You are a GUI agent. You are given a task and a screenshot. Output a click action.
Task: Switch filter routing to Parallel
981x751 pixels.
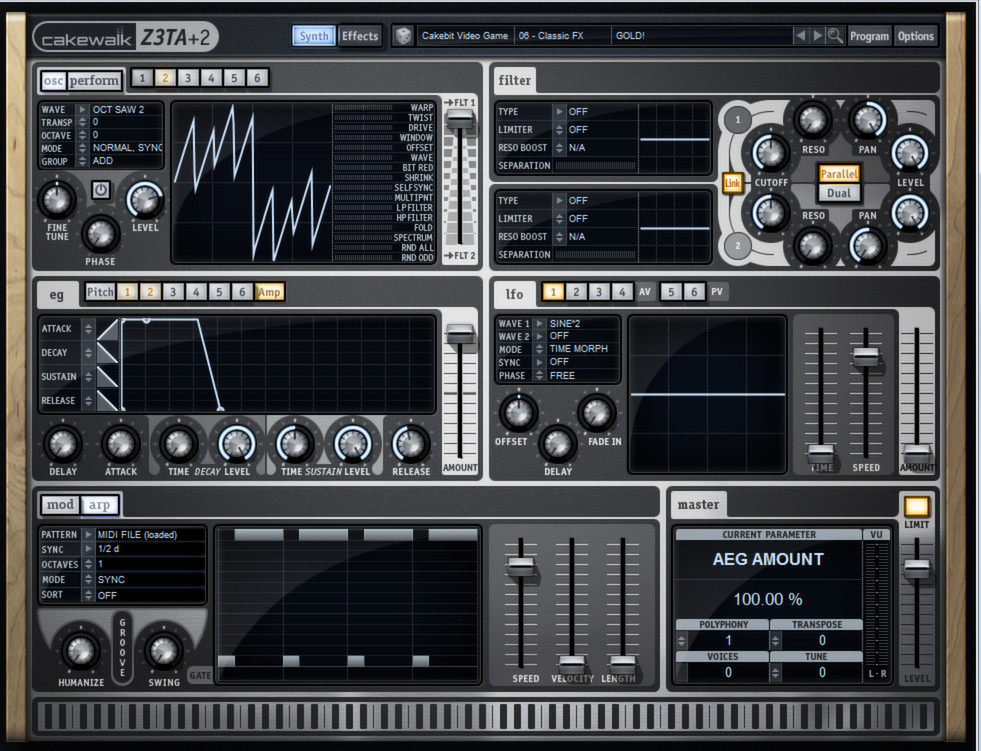[x=838, y=174]
